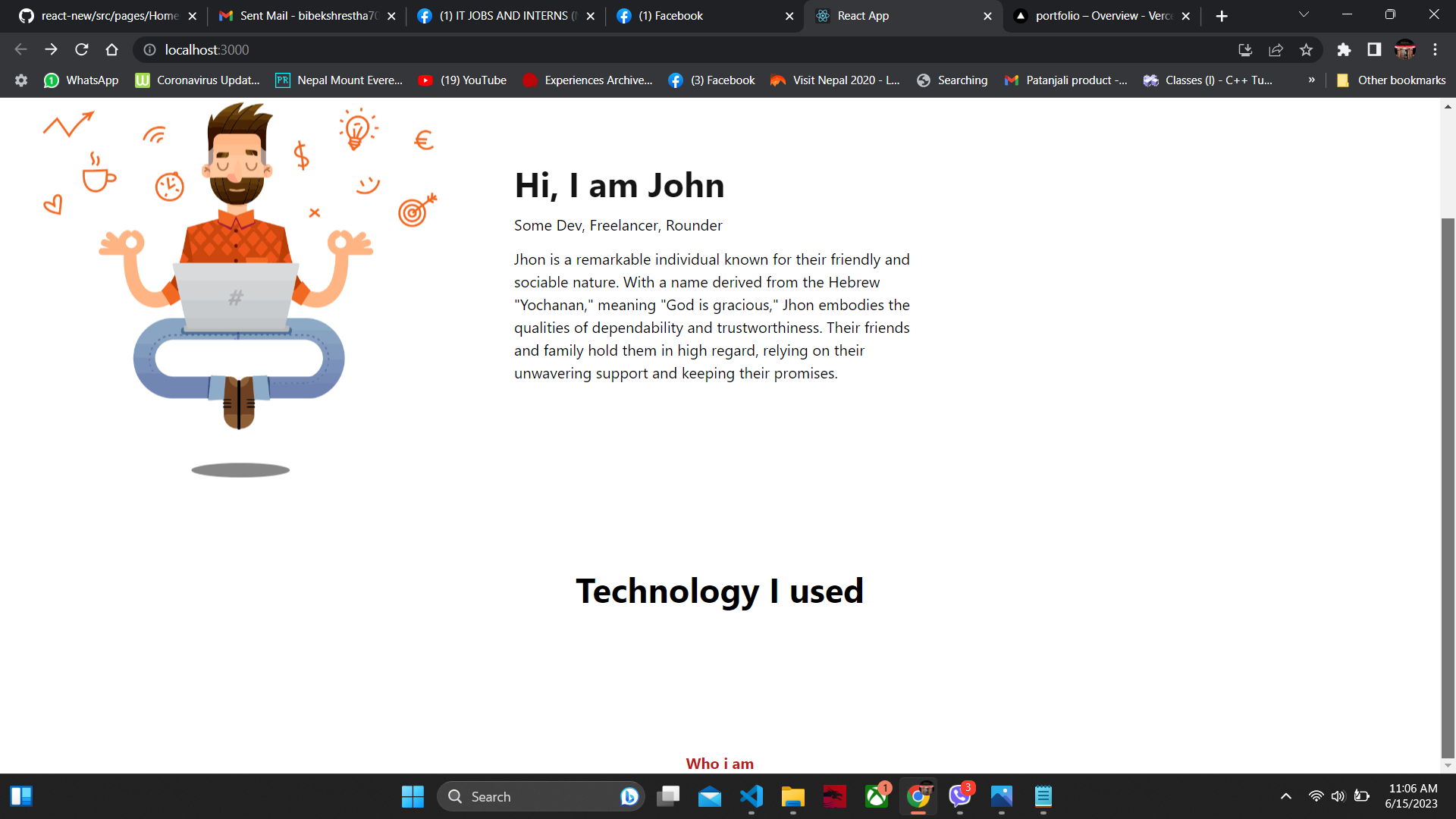Open WhatsApp bookmark
Image resolution: width=1456 pixels, height=819 pixels.
click(82, 80)
